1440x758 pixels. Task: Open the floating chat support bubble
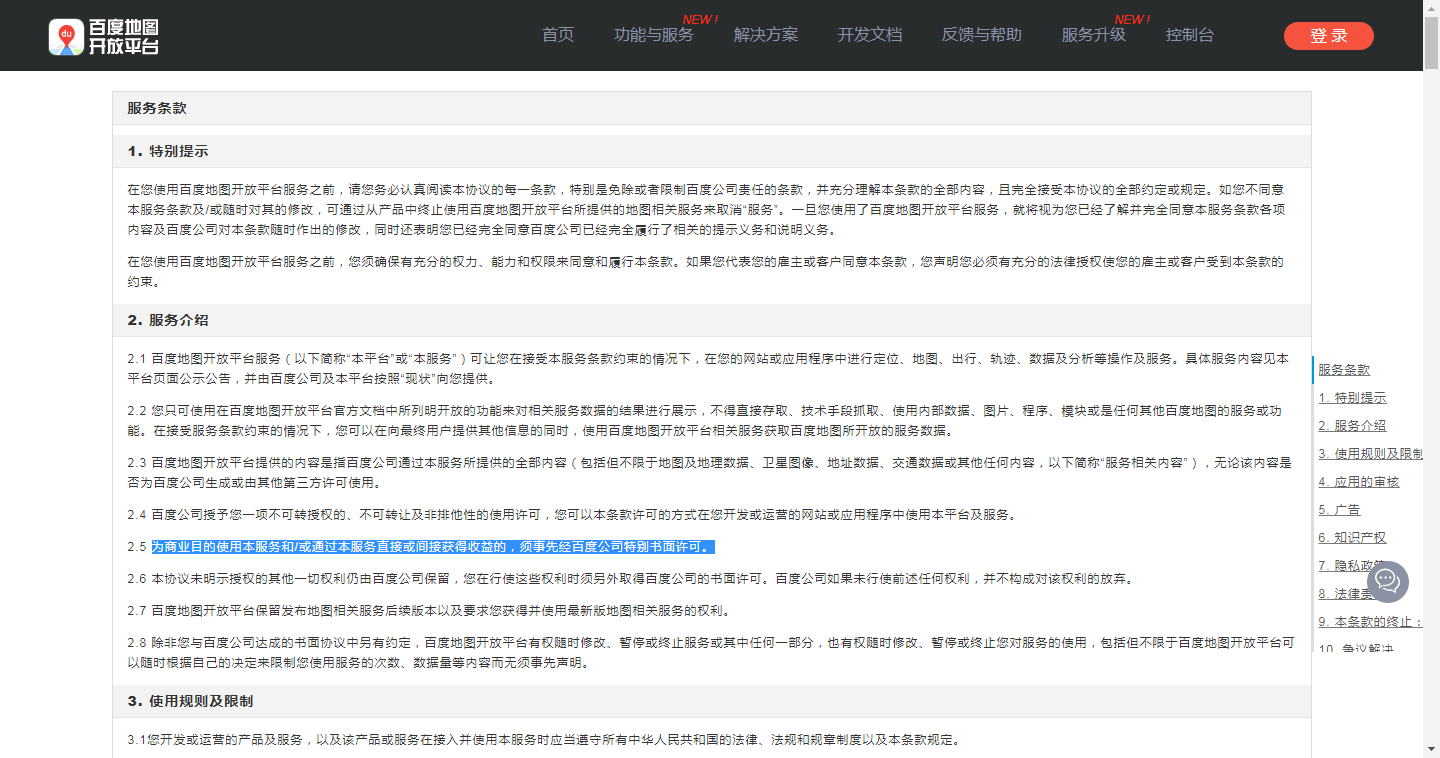pos(1387,581)
